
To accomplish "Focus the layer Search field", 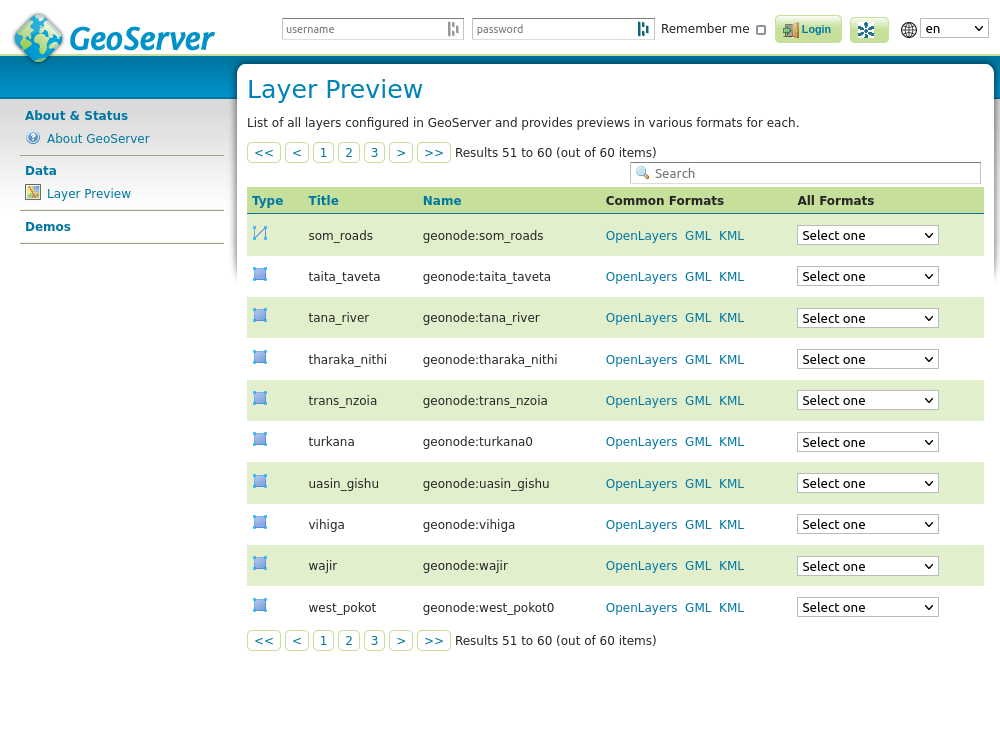I will pos(805,173).
